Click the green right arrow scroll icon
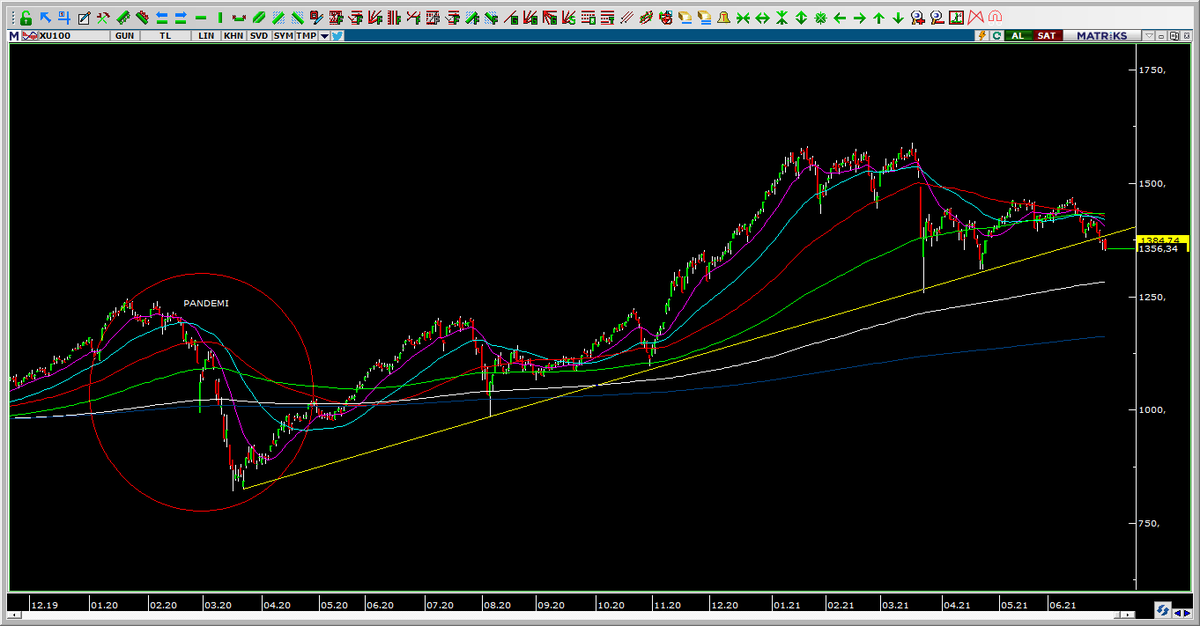Screen dimensions: 1200x626 tap(858, 16)
